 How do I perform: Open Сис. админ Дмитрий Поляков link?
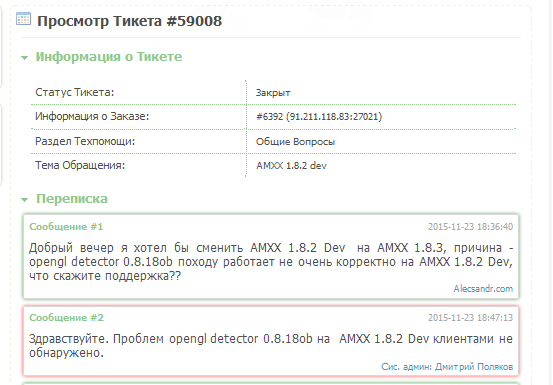point(447,367)
